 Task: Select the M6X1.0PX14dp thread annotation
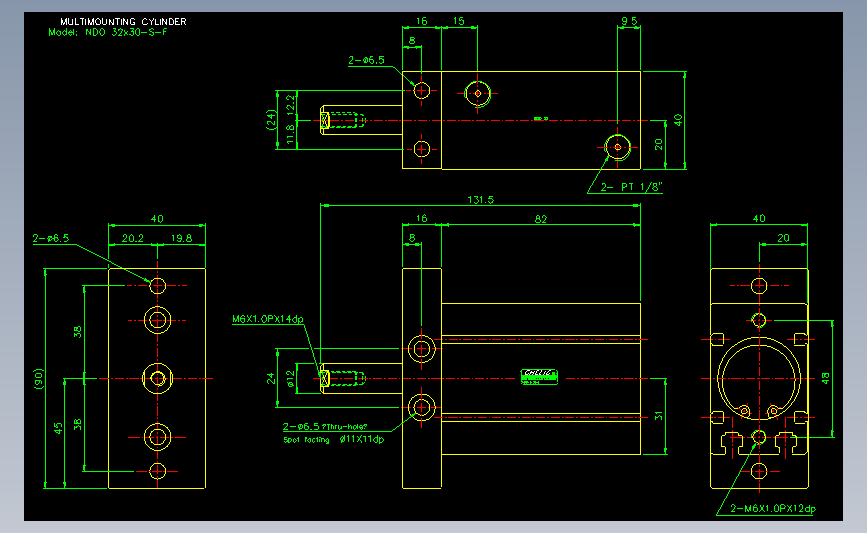point(268,319)
